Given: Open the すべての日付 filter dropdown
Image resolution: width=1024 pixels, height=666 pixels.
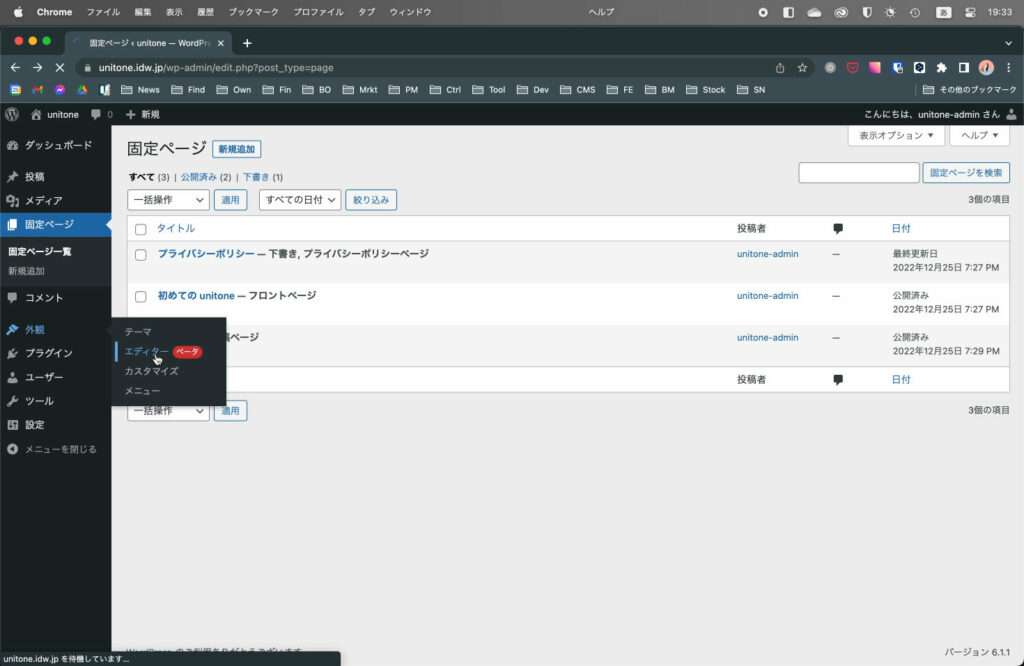Looking at the screenshot, I should coord(300,200).
